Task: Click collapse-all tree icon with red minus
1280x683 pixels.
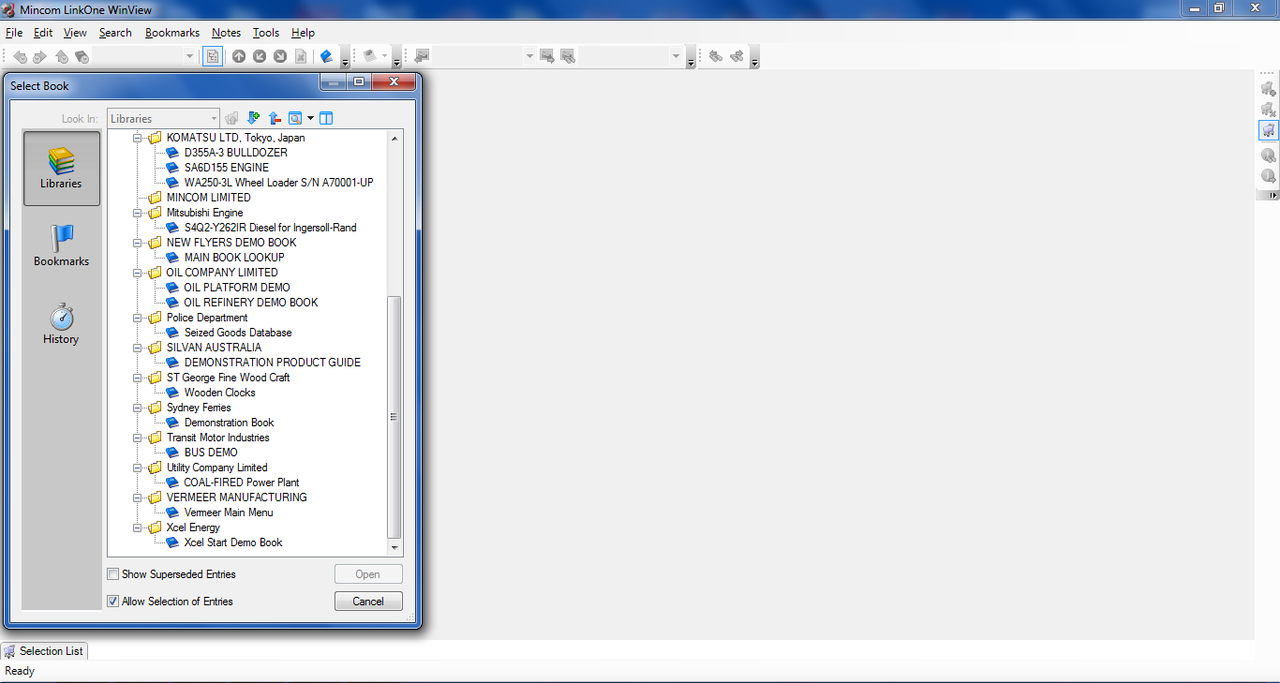Action: pyautogui.click(x=275, y=118)
